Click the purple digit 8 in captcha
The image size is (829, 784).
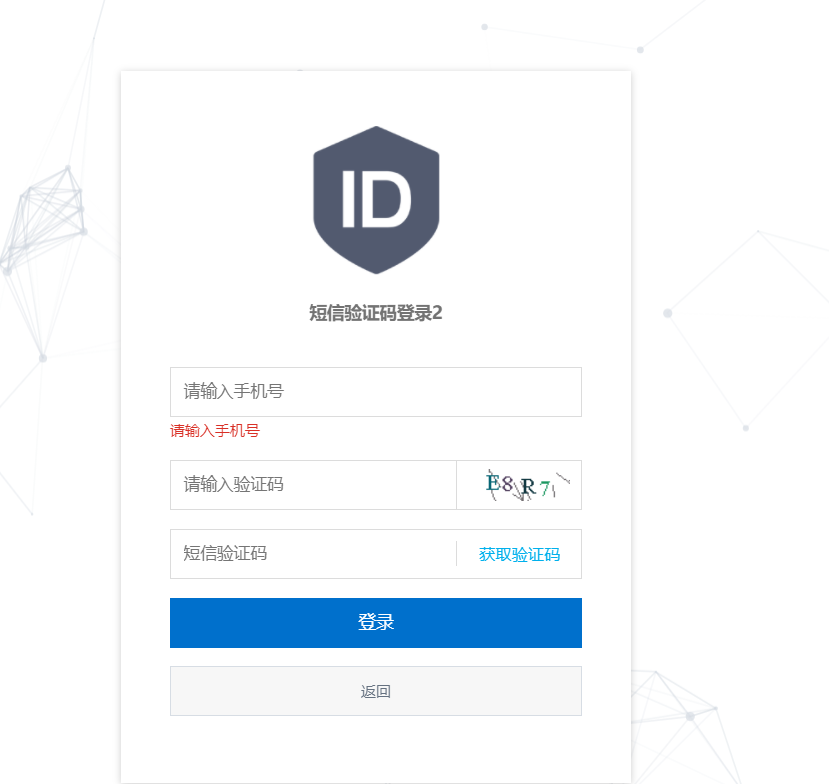(506, 483)
